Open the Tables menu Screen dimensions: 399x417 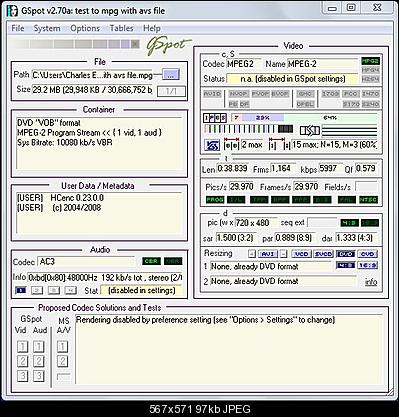tap(121, 28)
